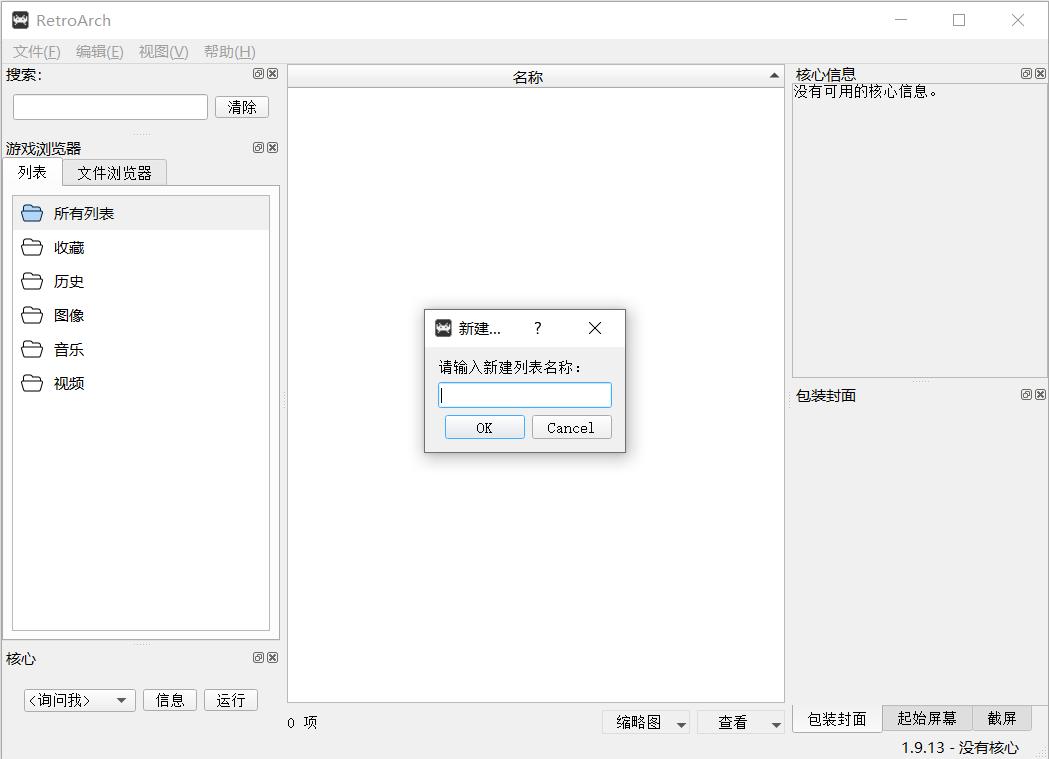Screen dimensions: 1049x759
Task: Switch to the 起始屏幕 tab
Action: 927,718
